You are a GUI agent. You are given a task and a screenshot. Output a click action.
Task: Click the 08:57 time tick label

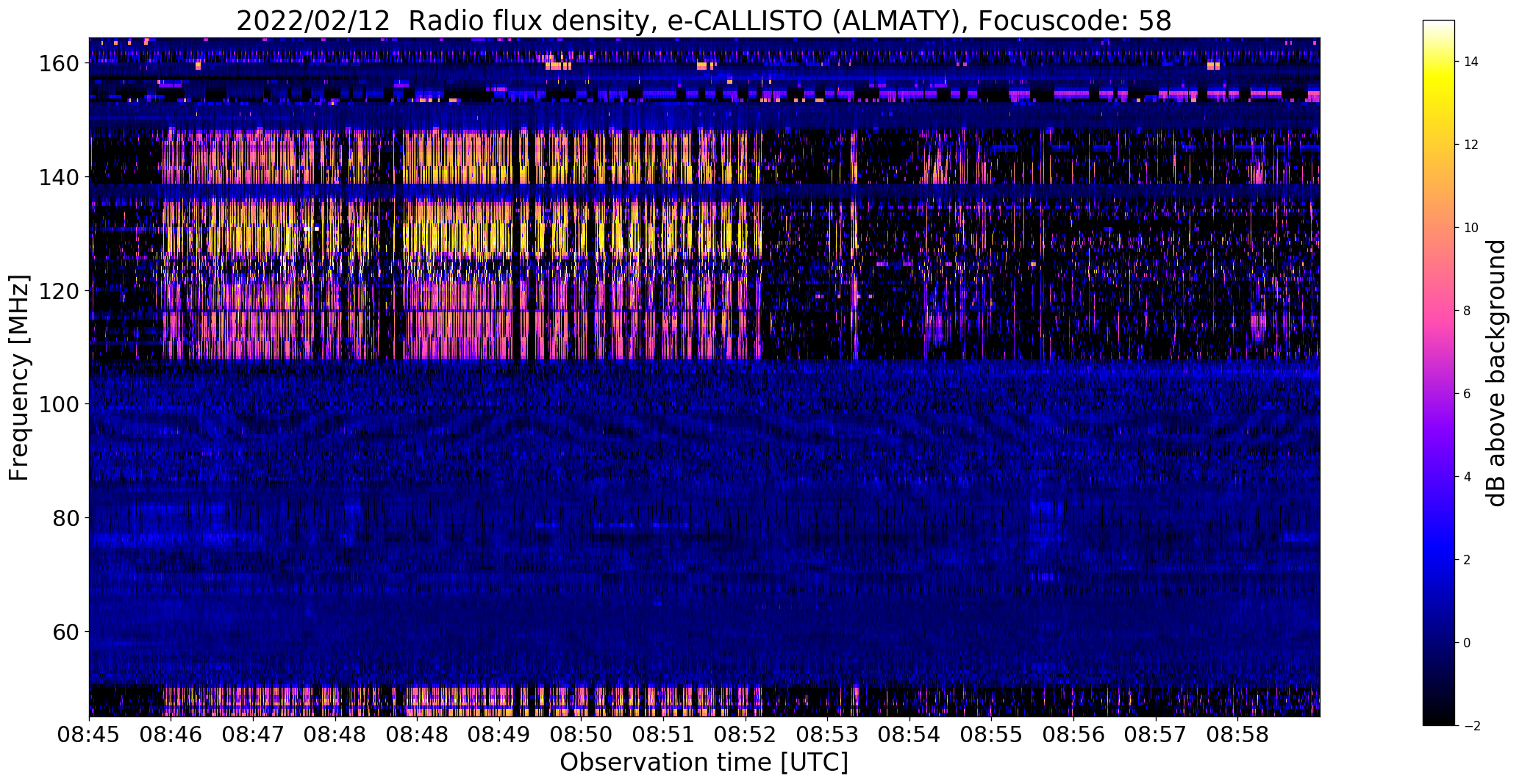pos(1155,736)
